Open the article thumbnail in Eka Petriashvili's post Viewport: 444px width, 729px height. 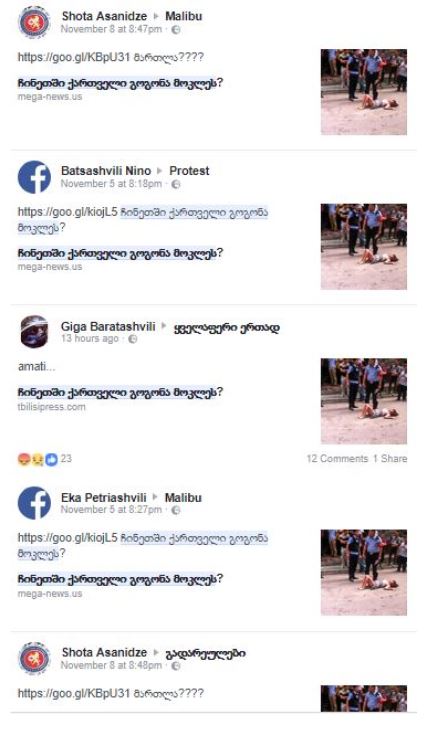pyautogui.click(x=364, y=573)
